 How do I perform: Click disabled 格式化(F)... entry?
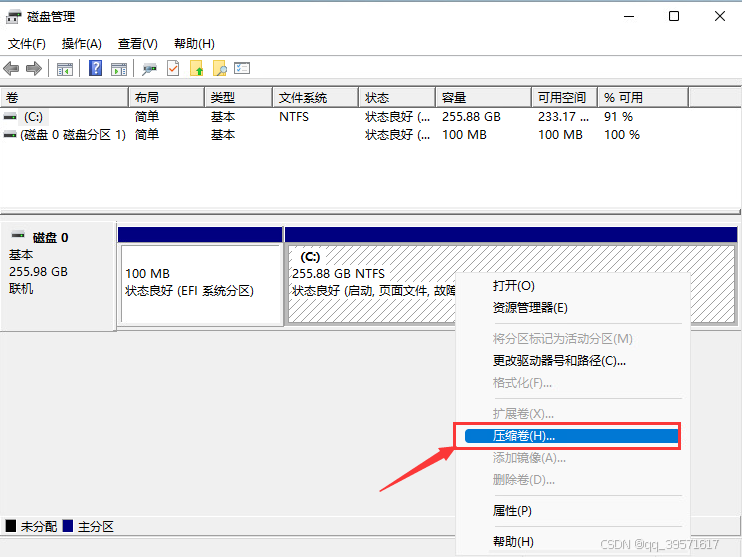pos(573,383)
